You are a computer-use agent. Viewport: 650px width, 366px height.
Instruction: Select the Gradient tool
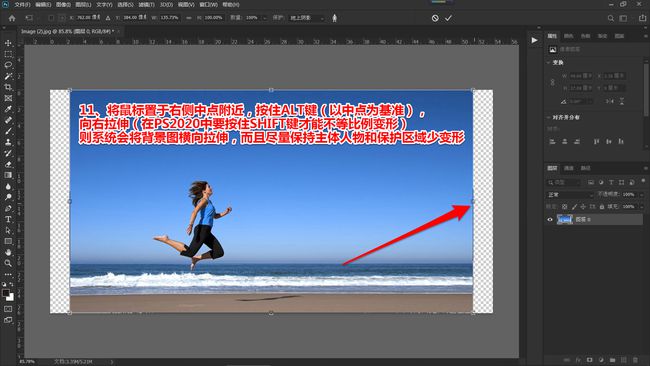(8, 175)
